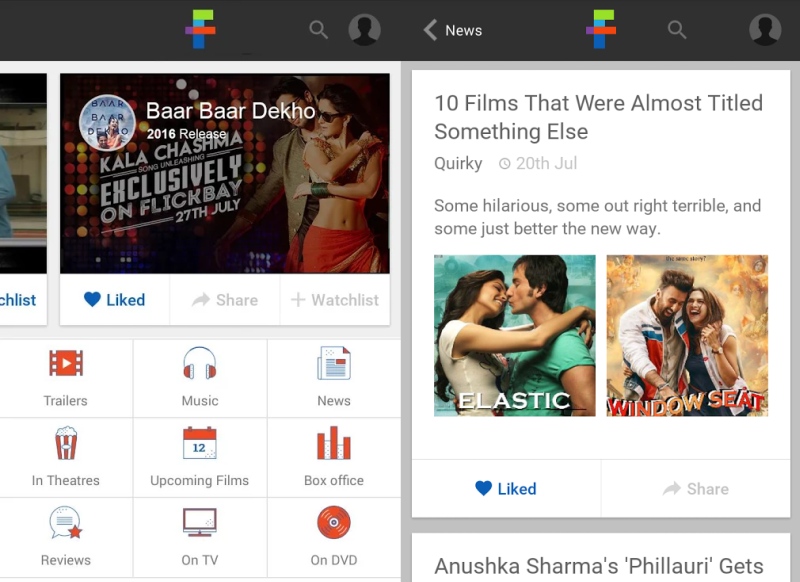Open the Kala Chashma banner image

coord(225,173)
